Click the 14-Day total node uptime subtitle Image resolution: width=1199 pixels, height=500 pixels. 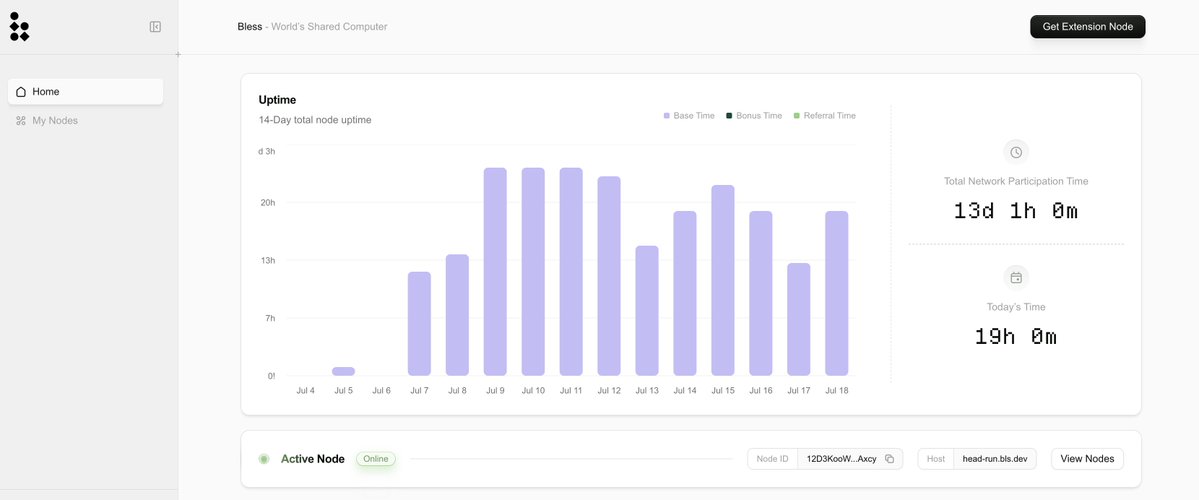pos(315,120)
